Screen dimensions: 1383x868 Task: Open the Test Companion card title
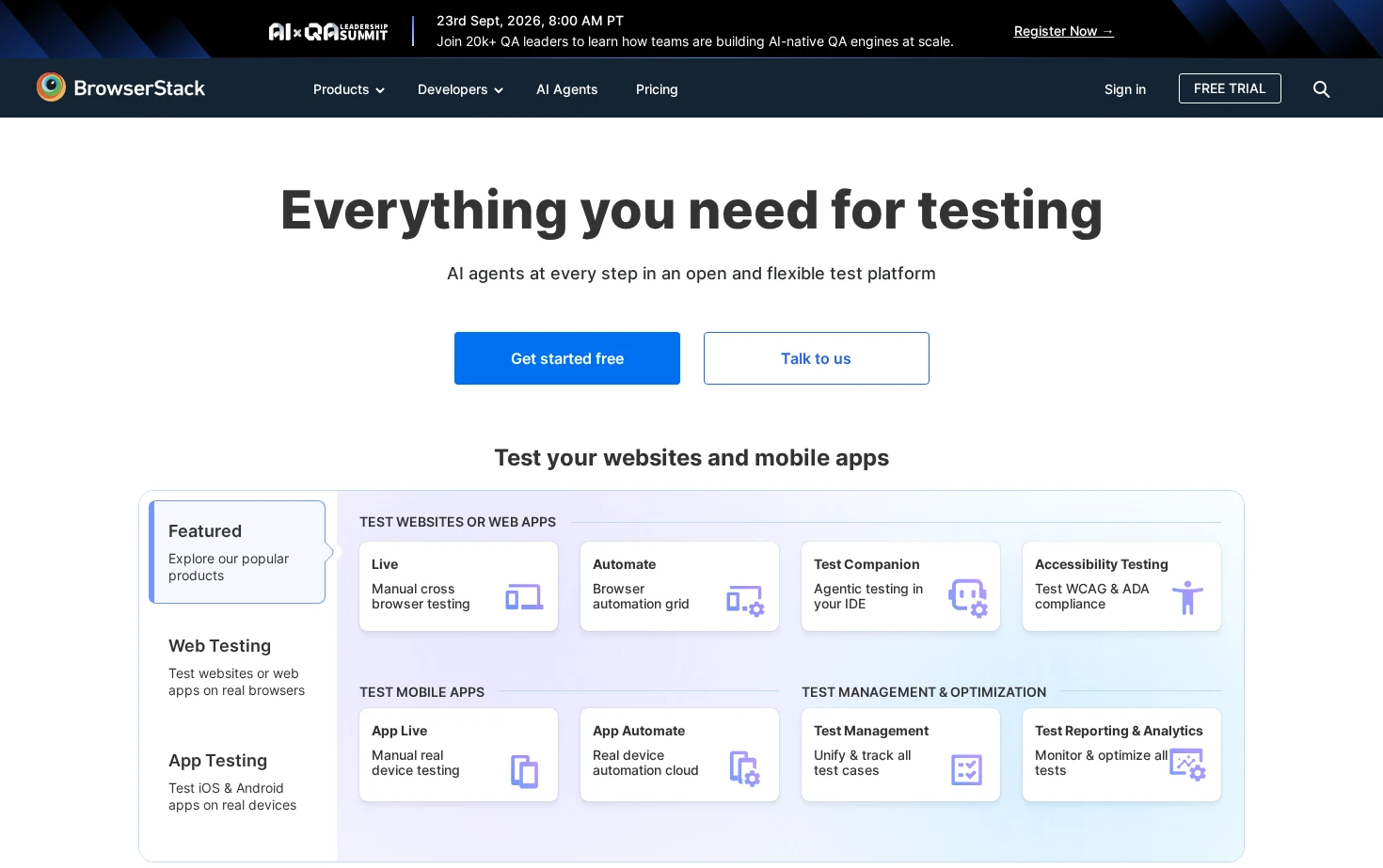866,564
